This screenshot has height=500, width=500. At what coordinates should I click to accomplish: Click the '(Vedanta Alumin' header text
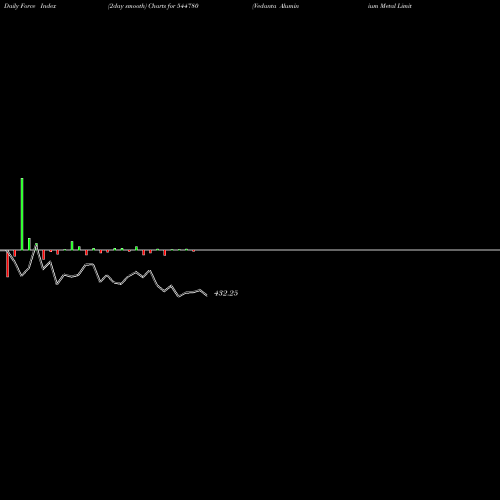point(275,6)
